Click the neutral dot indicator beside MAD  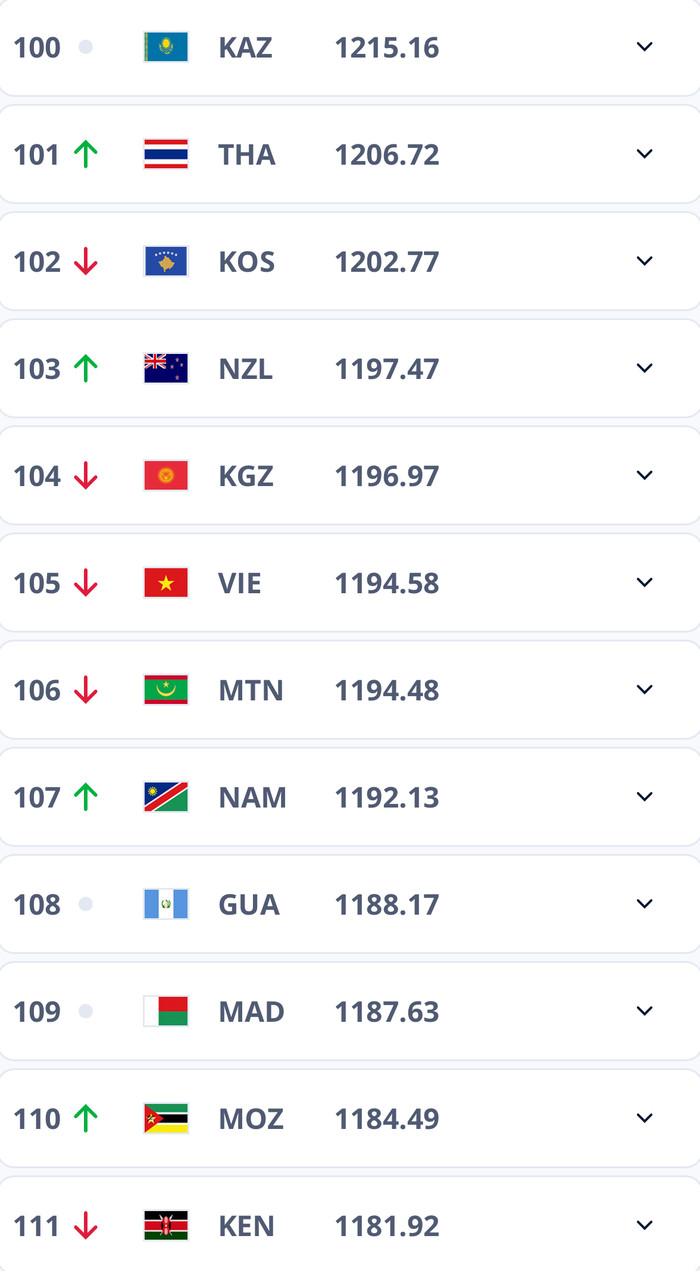coord(86,1011)
